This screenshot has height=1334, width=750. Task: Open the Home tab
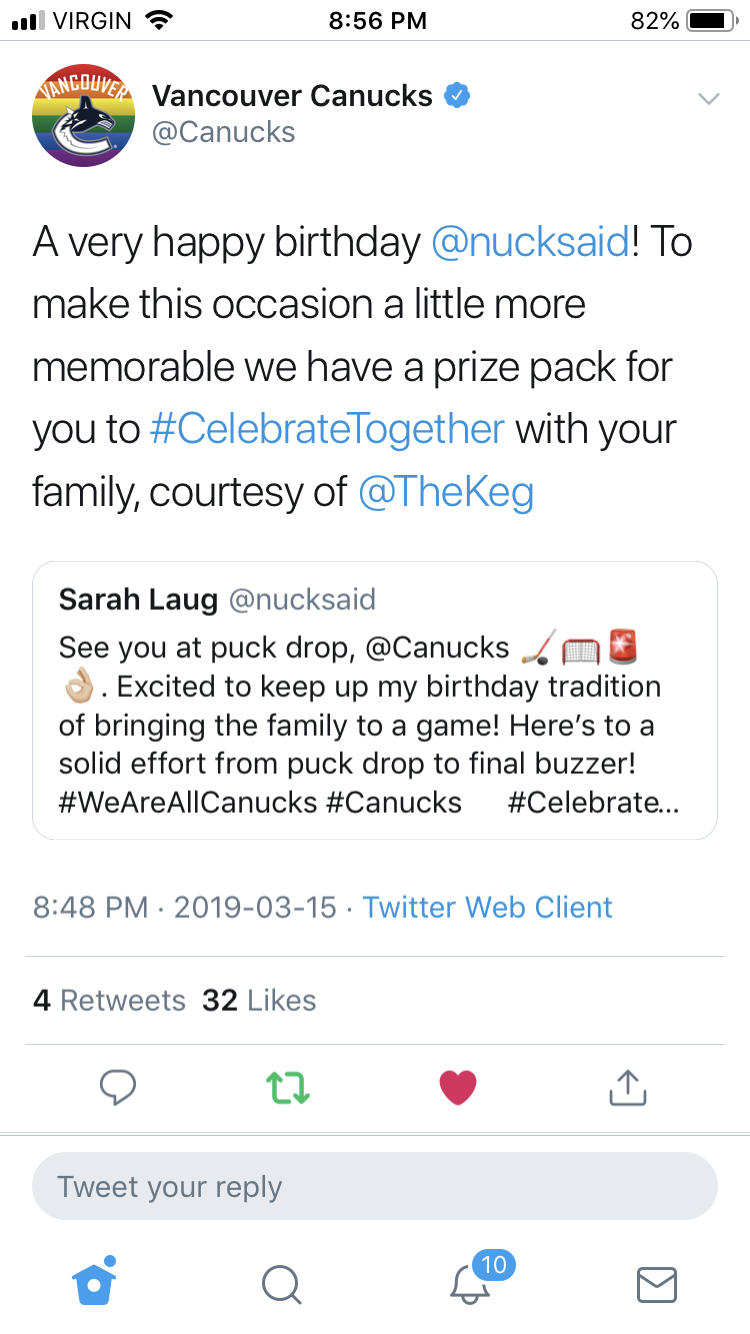pos(94,1283)
